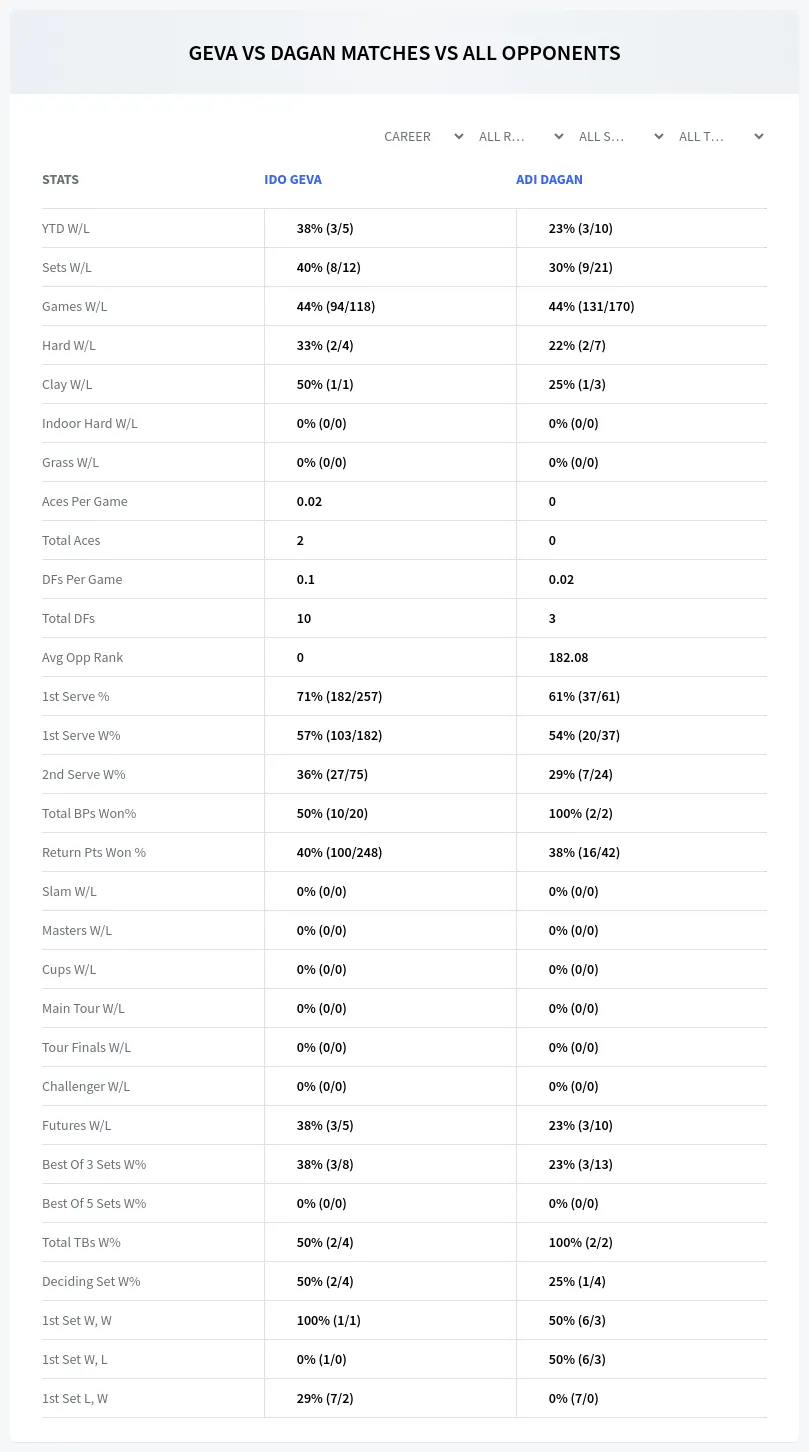Select Geva's Total DFs value 10
Viewport: 809px width, 1452px height.
(304, 618)
